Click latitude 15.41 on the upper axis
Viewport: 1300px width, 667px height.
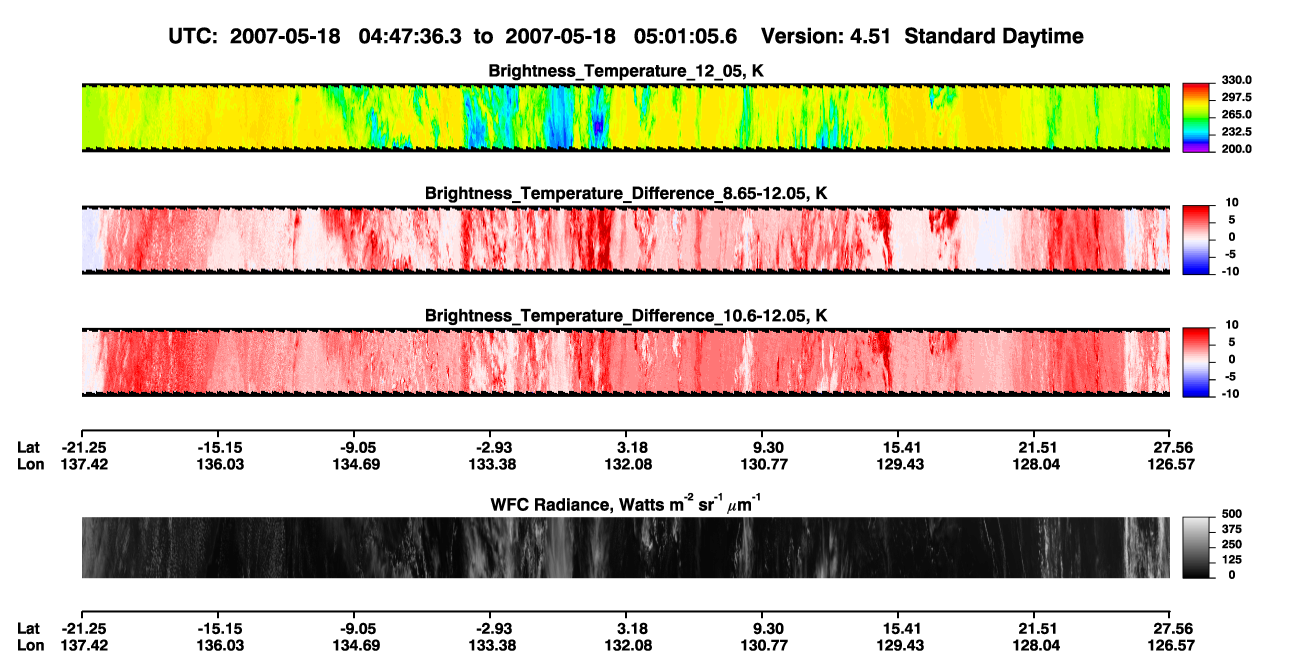click(898, 447)
